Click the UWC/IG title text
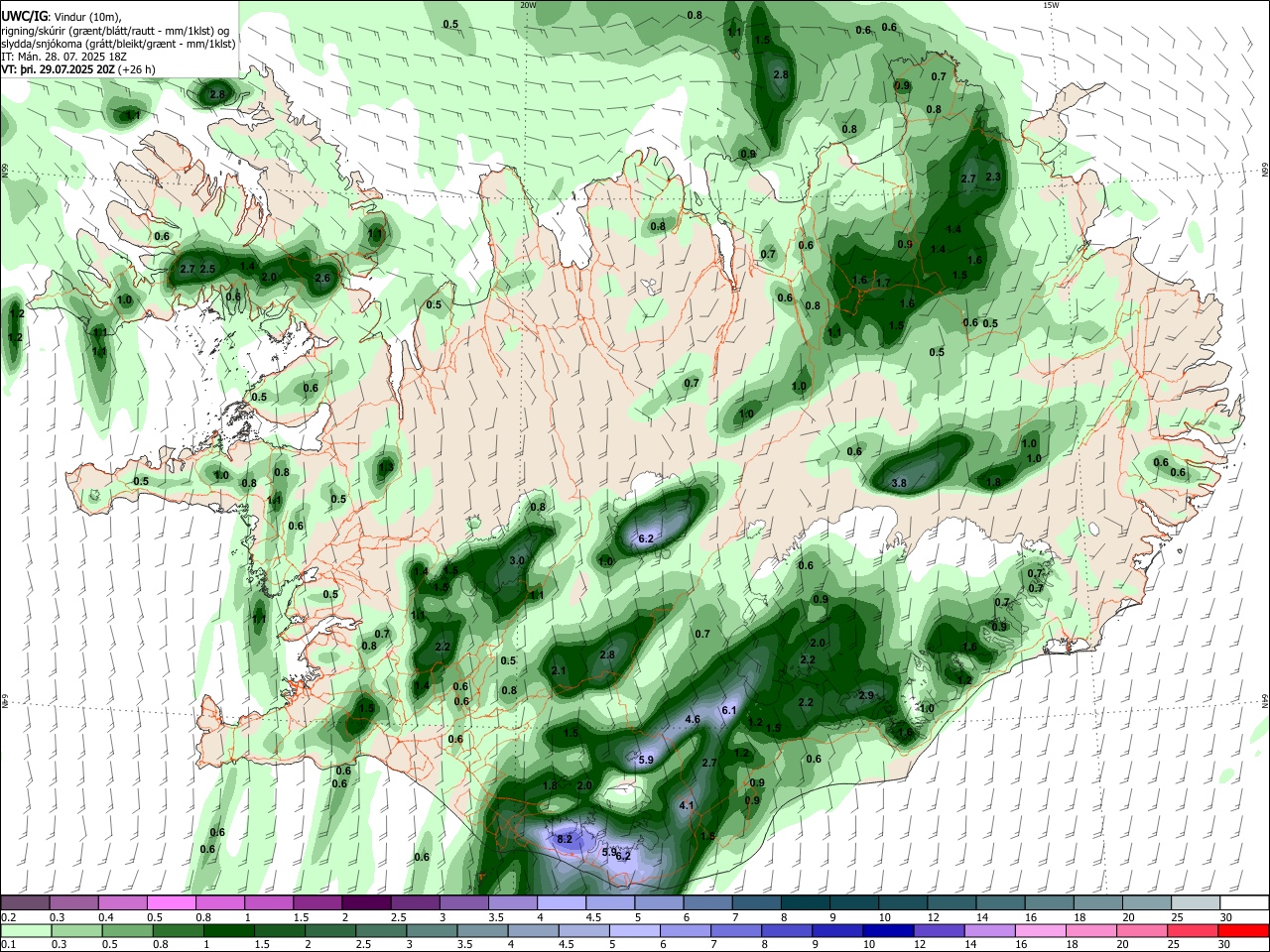 tap(24, 16)
